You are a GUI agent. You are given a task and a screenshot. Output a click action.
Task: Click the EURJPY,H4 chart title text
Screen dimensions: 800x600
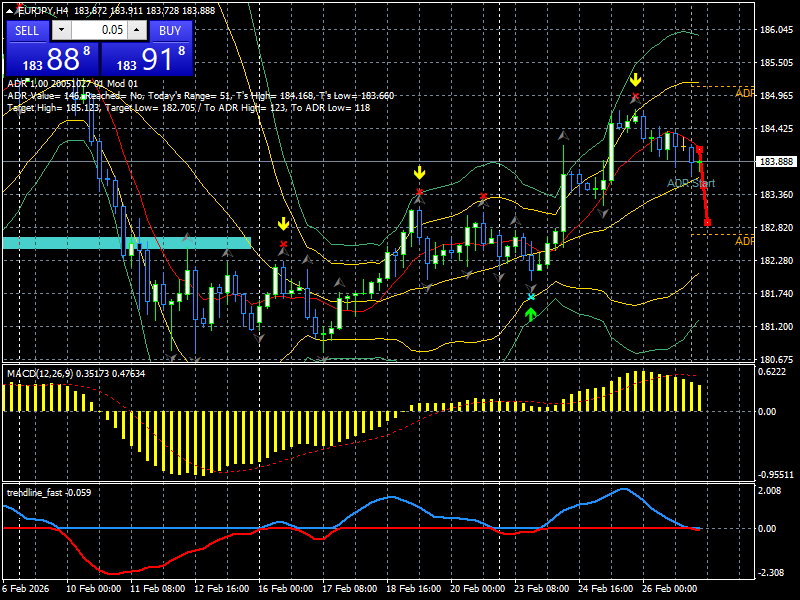click(x=43, y=11)
